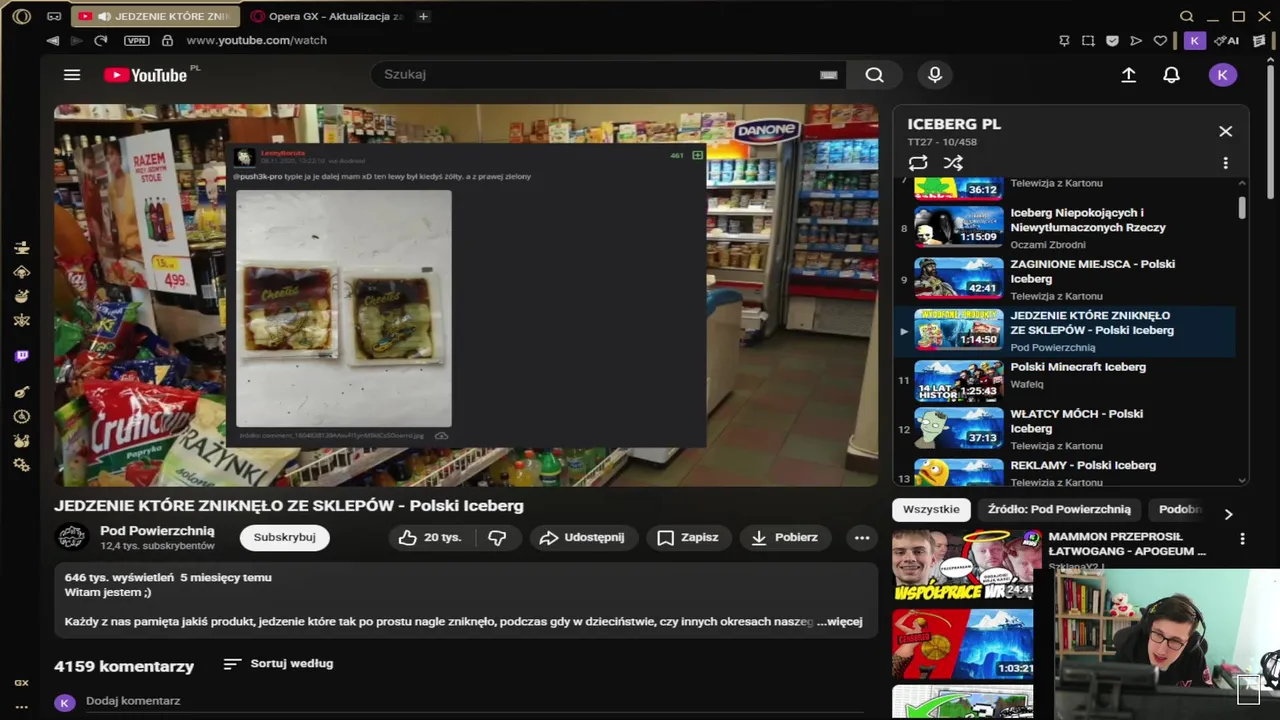Open a new browser tab
1280x720 pixels.
point(423,16)
